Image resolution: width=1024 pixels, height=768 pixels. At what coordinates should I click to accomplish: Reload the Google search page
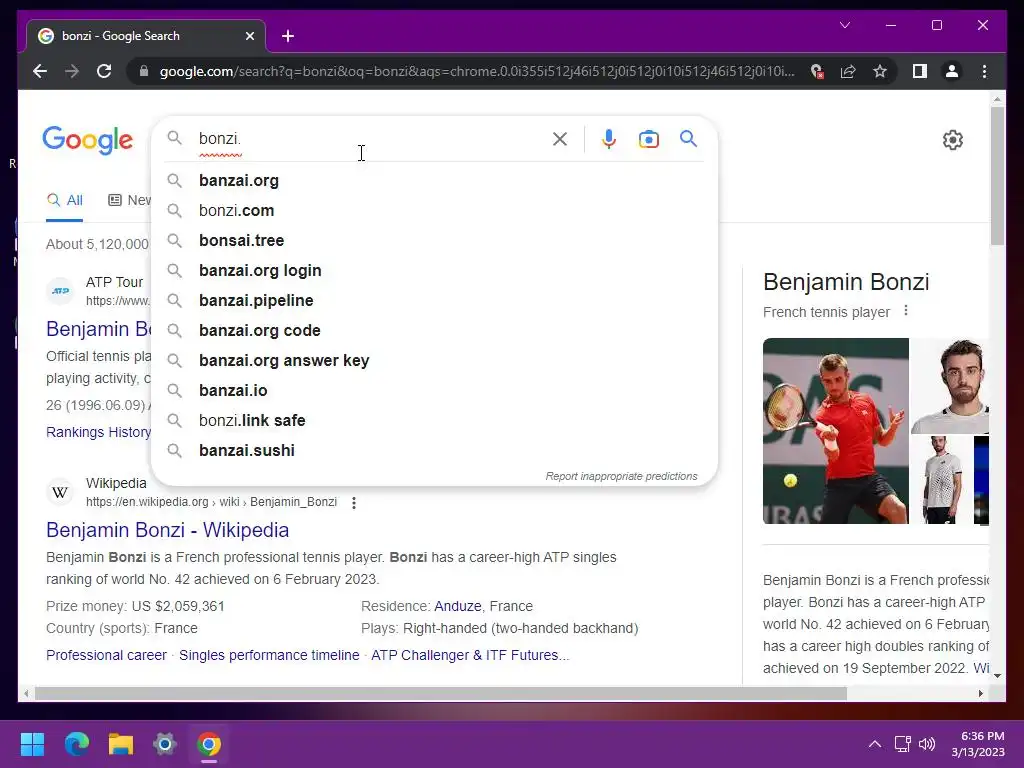coord(104,71)
